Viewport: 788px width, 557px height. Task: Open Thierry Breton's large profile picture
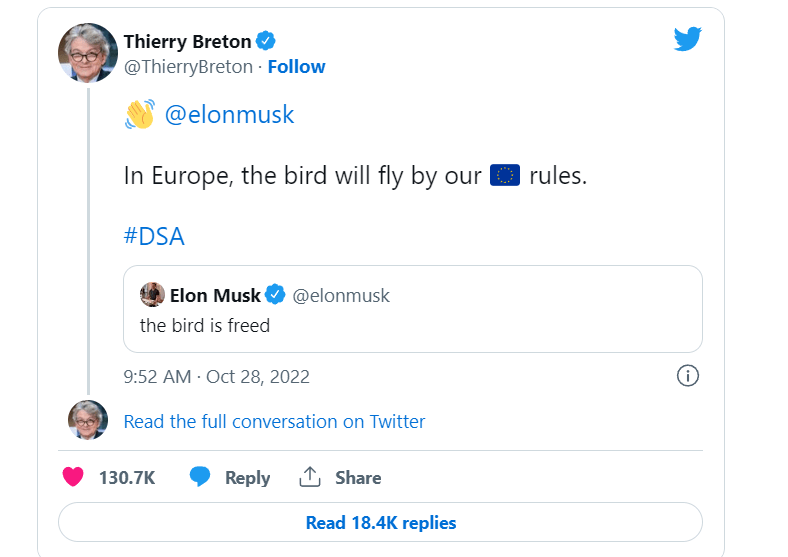88,53
